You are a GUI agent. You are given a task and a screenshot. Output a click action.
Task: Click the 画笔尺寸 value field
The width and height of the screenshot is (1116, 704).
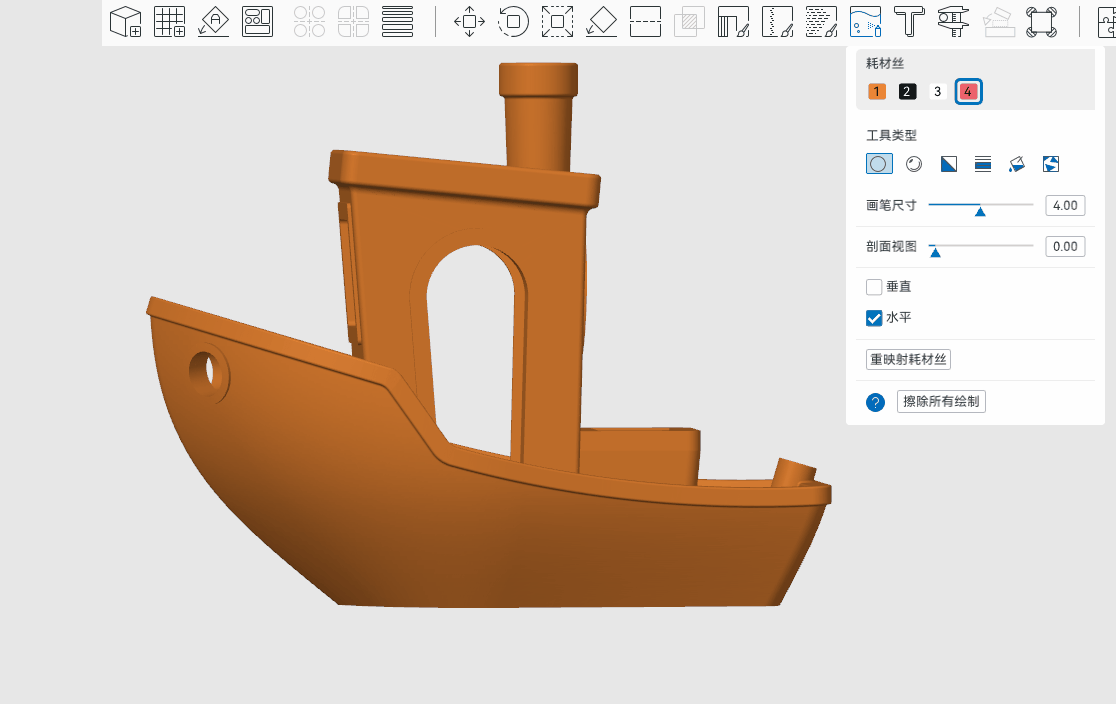click(x=1065, y=206)
